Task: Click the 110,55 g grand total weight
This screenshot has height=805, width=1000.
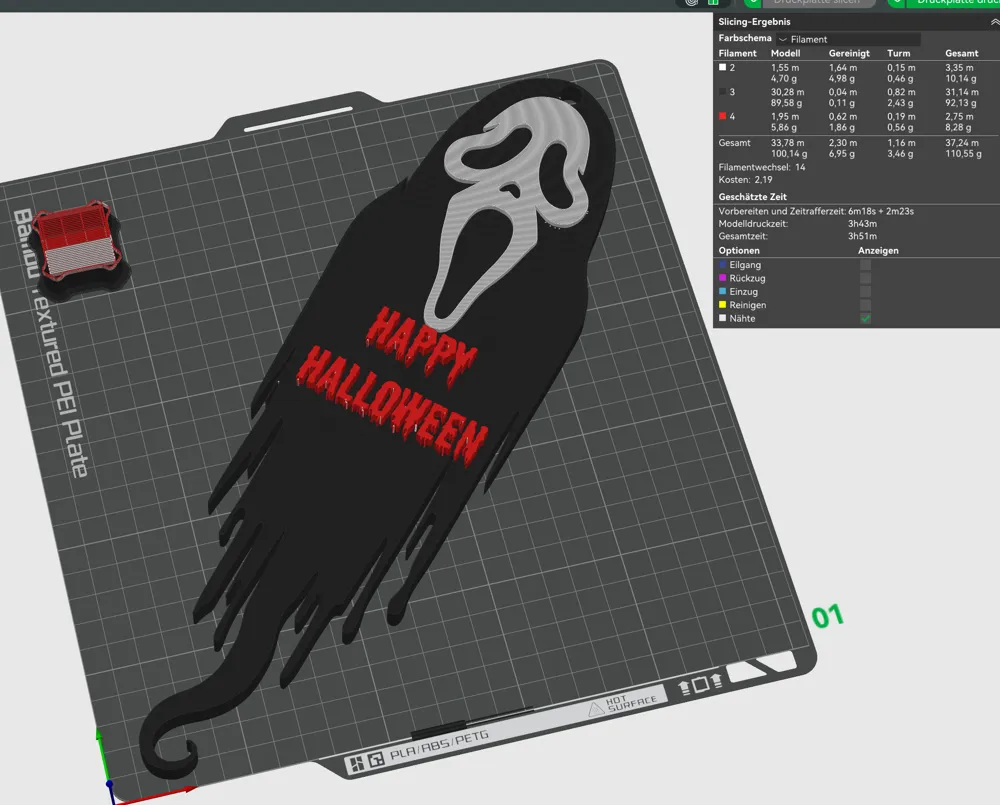Action: point(963,154)
